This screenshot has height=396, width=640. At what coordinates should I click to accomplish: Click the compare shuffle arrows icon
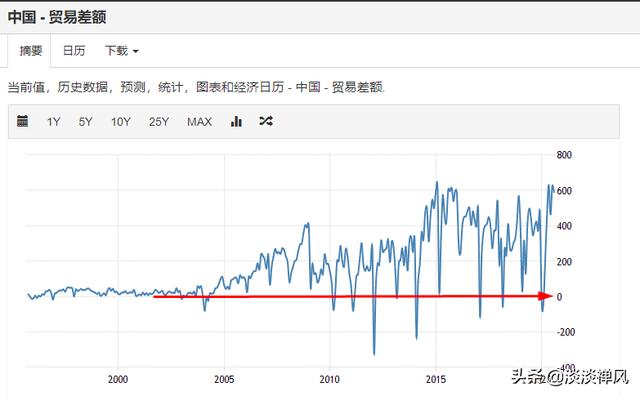266,121
